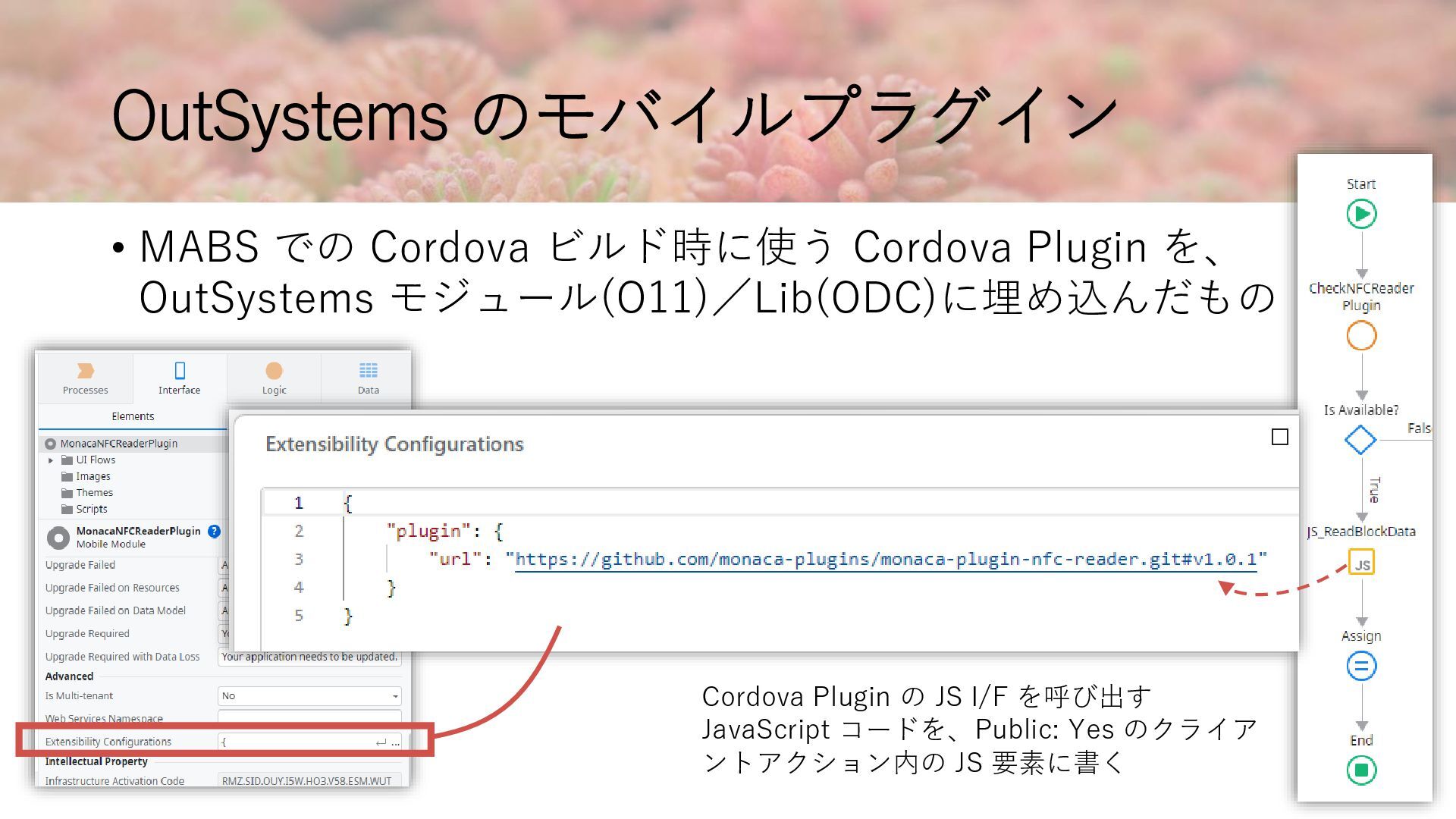Click the "plugin" key on line 2
Viewport: 1456px width, 819px height.
click(x=428, y=532)
